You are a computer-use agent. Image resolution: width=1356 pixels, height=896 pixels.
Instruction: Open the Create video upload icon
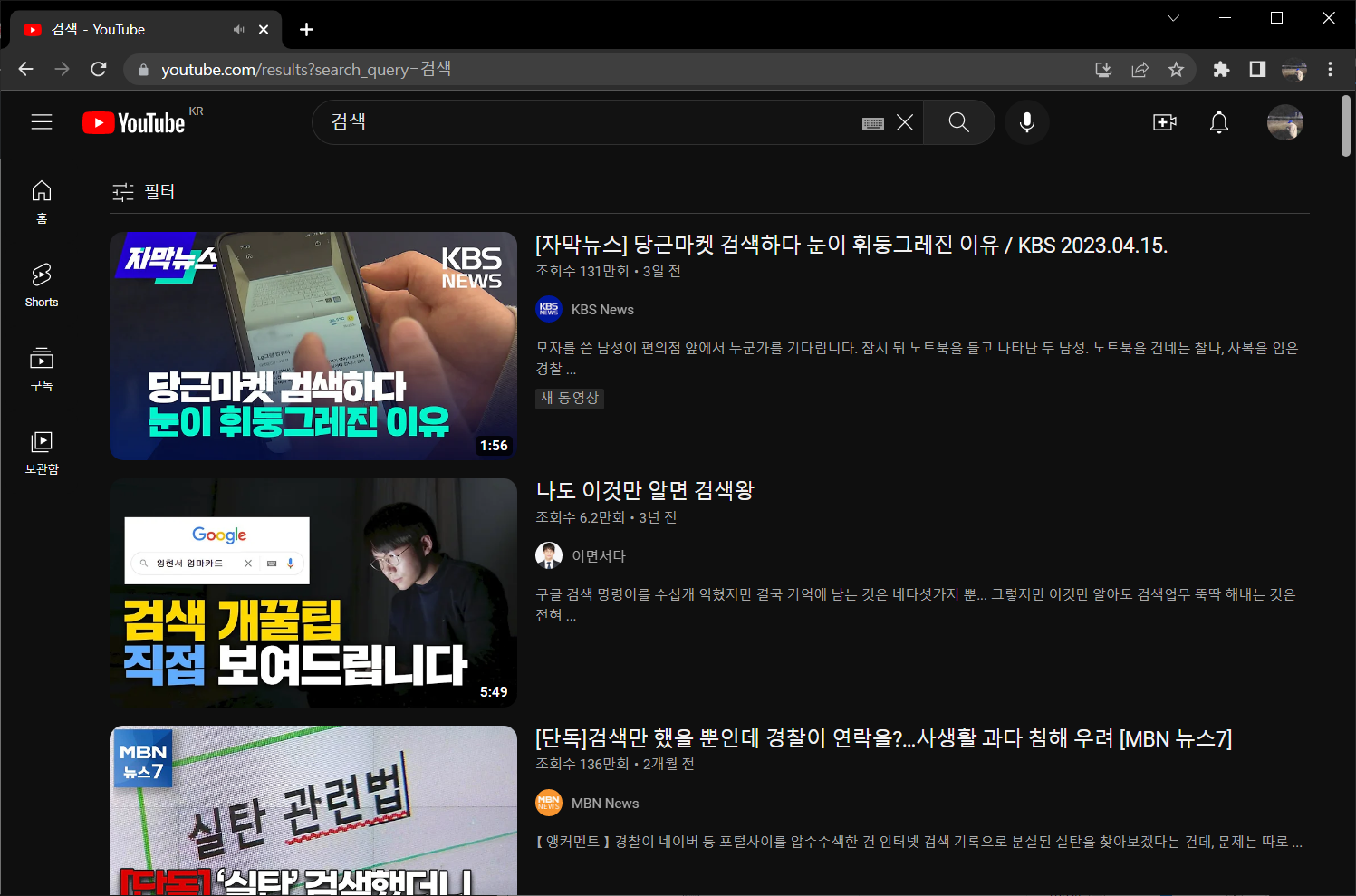click(1164, 122)
